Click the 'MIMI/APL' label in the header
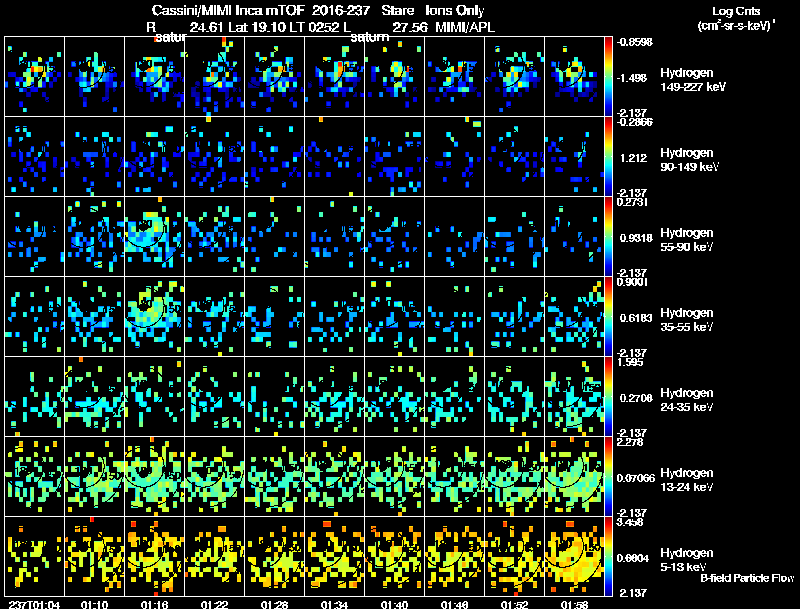This screenshot has height=609, width=800. click(465, 27)
